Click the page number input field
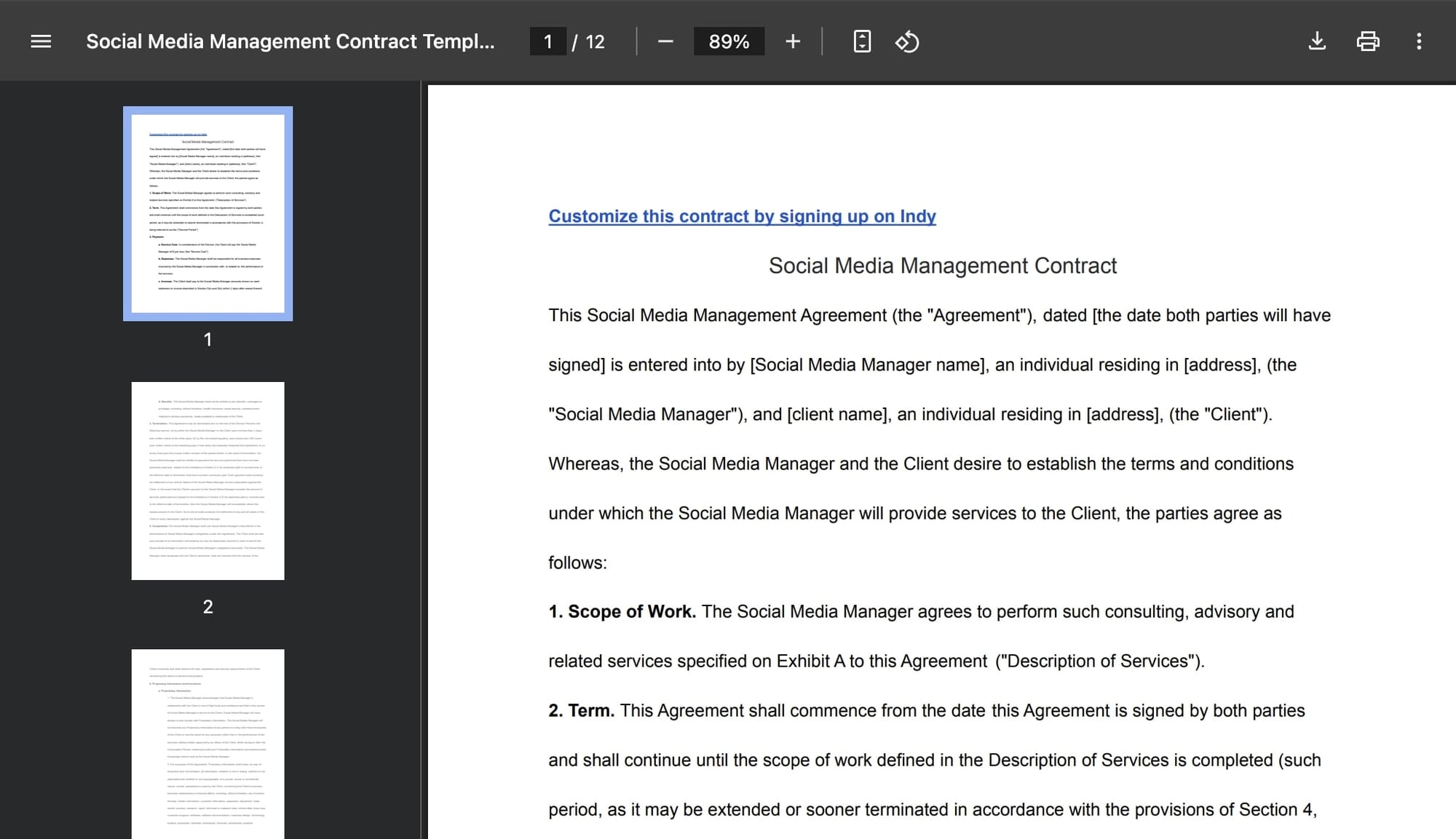The width and height of the screenshot is (1456, 839). point(547,41)
